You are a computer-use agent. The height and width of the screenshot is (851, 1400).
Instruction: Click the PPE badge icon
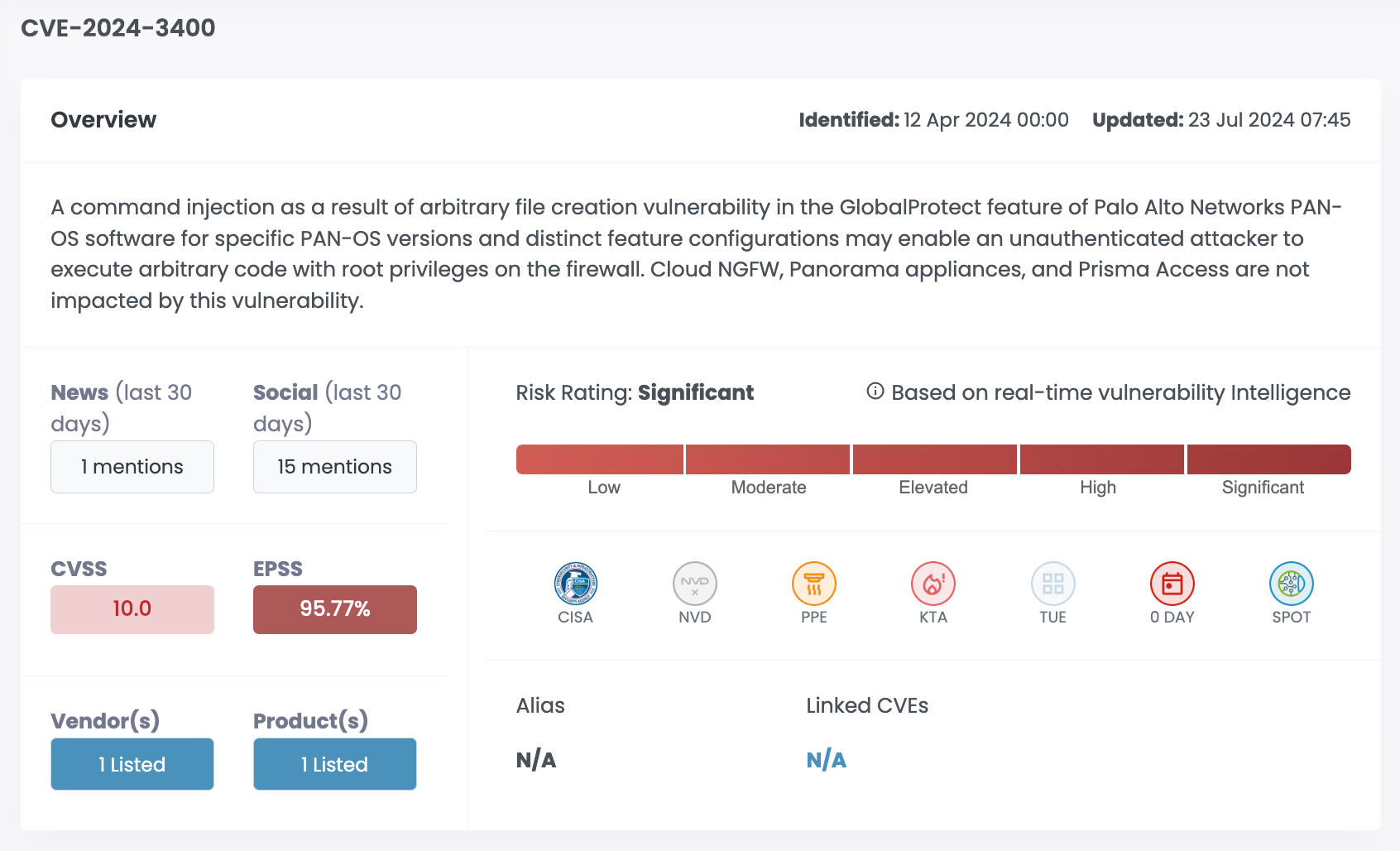pos(813,584)
